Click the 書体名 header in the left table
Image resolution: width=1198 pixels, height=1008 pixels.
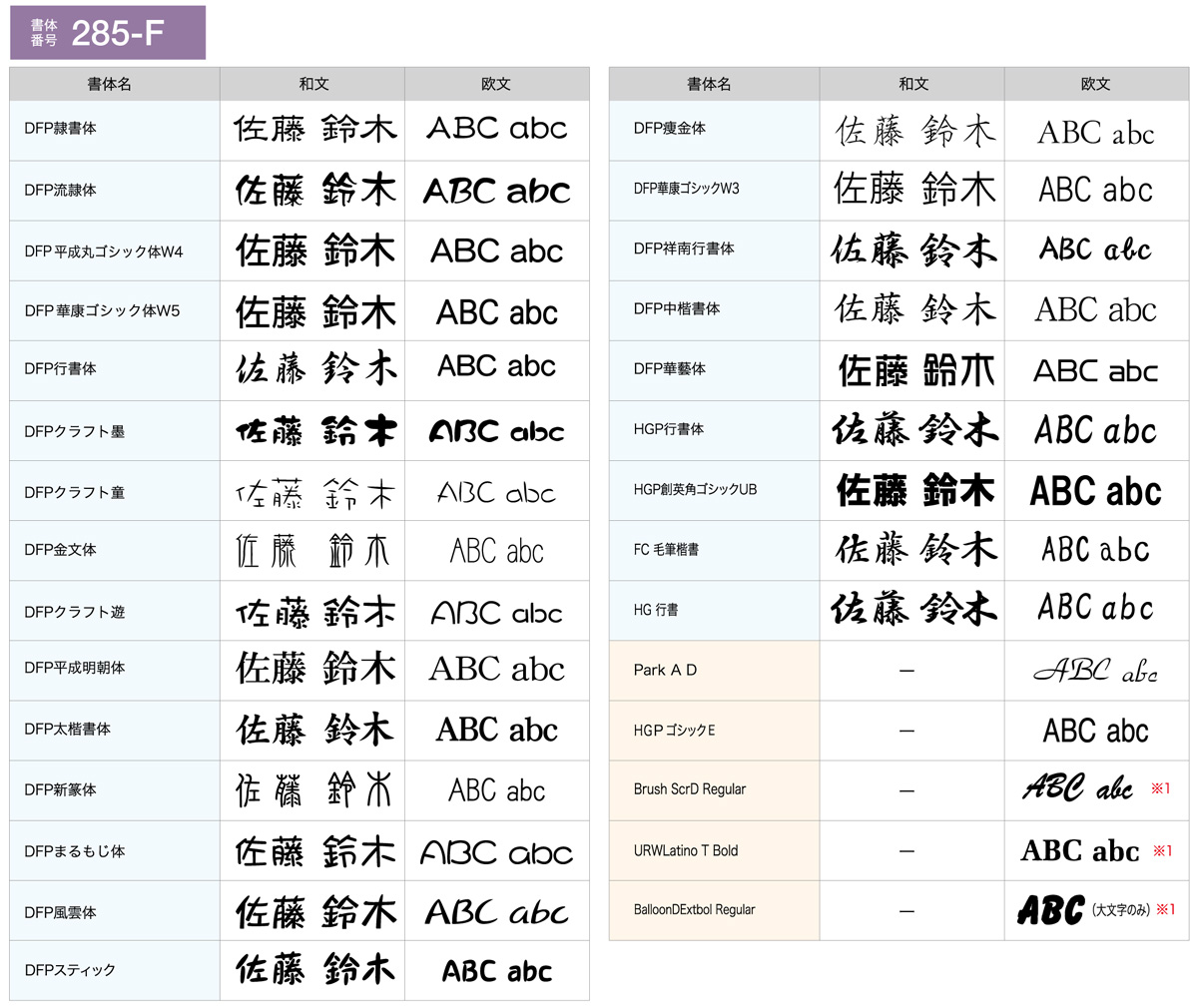click(110, 85)
